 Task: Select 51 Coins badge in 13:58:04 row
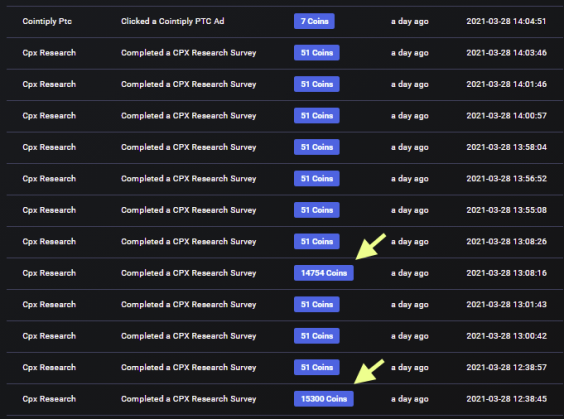(317, 147)
